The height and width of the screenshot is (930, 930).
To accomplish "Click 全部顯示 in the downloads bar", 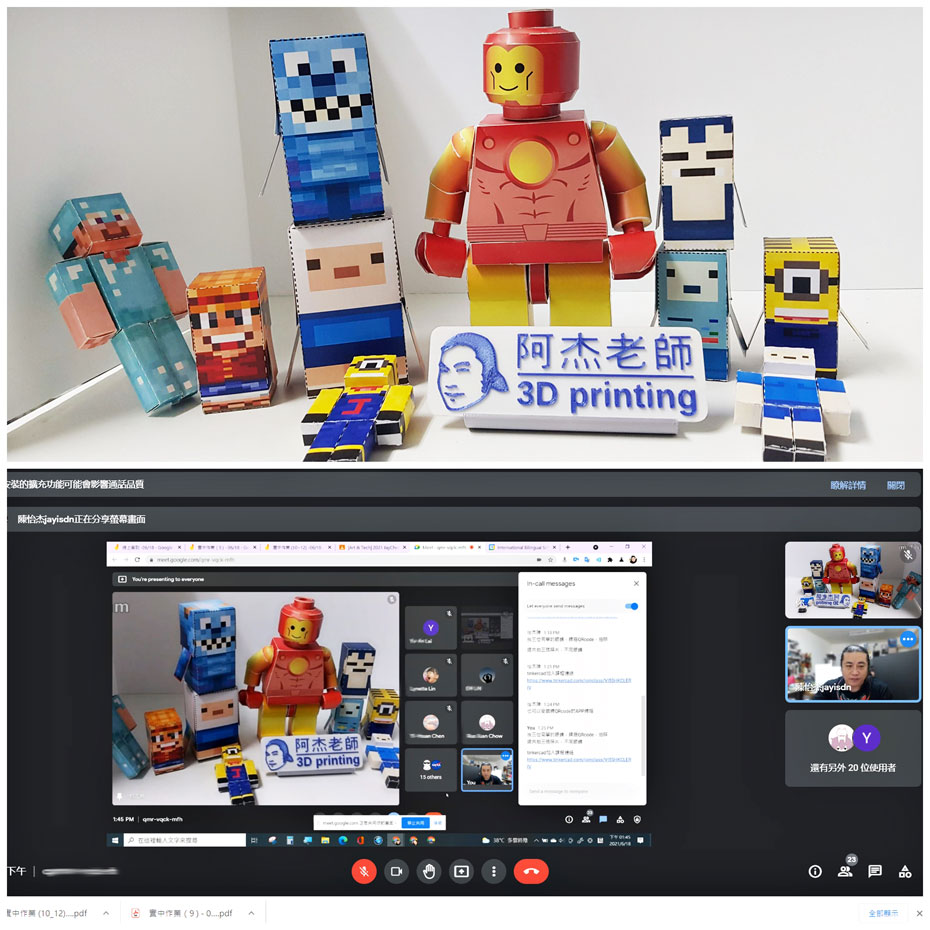I will click(x=883, y=913).
